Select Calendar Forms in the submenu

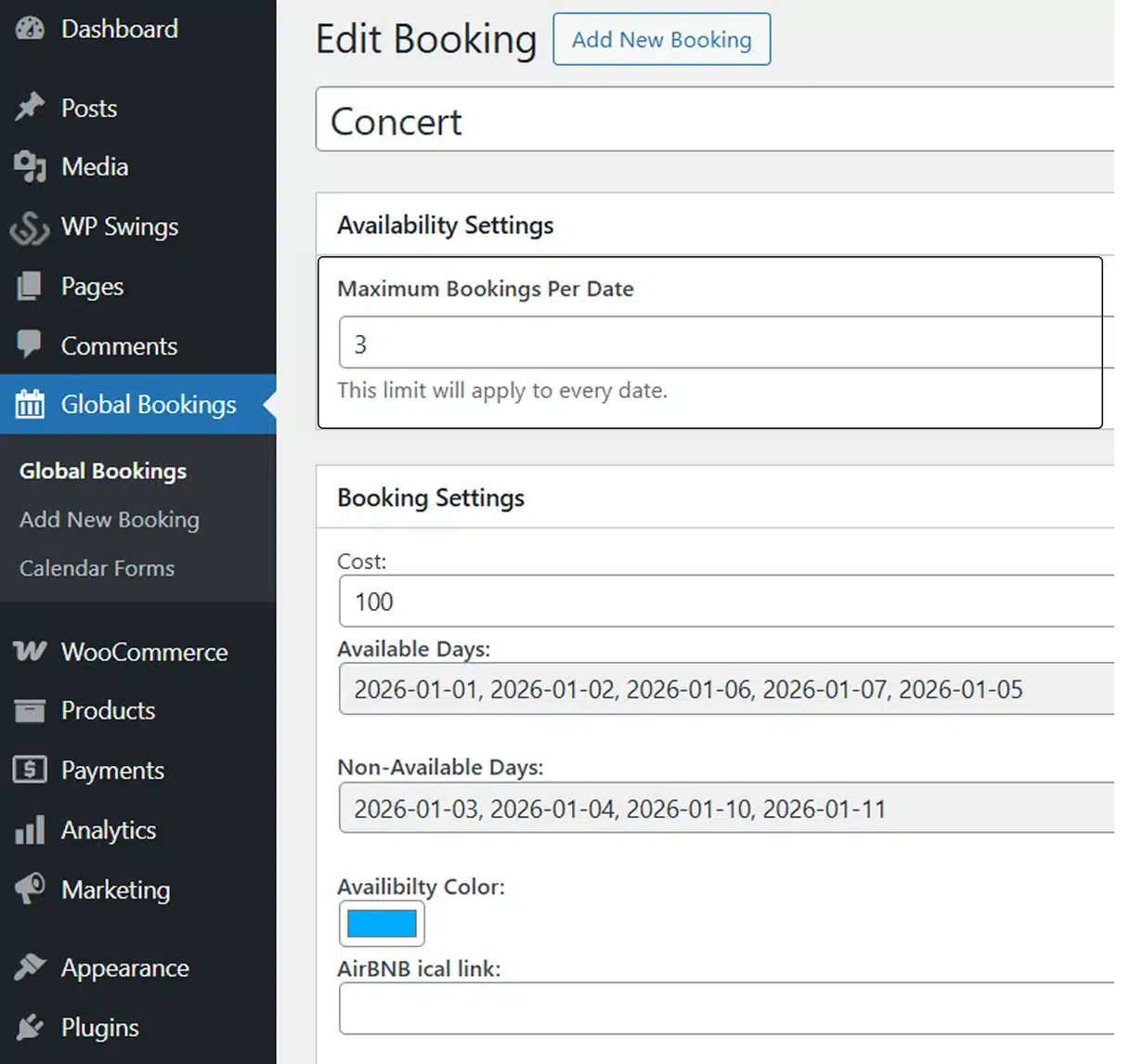point(97,568)
